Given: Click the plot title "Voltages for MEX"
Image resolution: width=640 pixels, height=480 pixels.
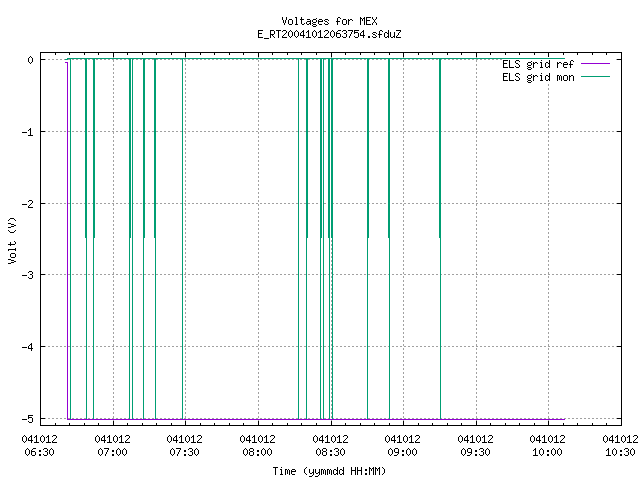Looking at the screenshot, I should click(x=329, y=21).
